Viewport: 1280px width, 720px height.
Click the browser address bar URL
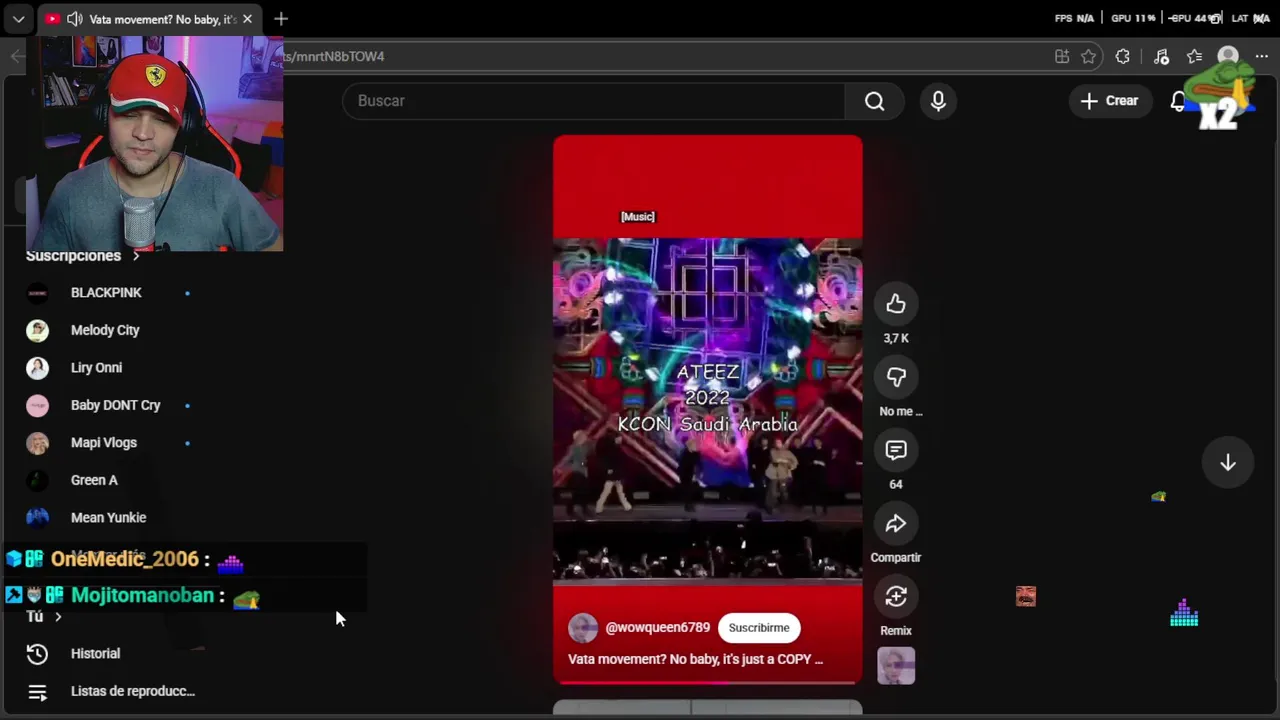pos(334,57)
